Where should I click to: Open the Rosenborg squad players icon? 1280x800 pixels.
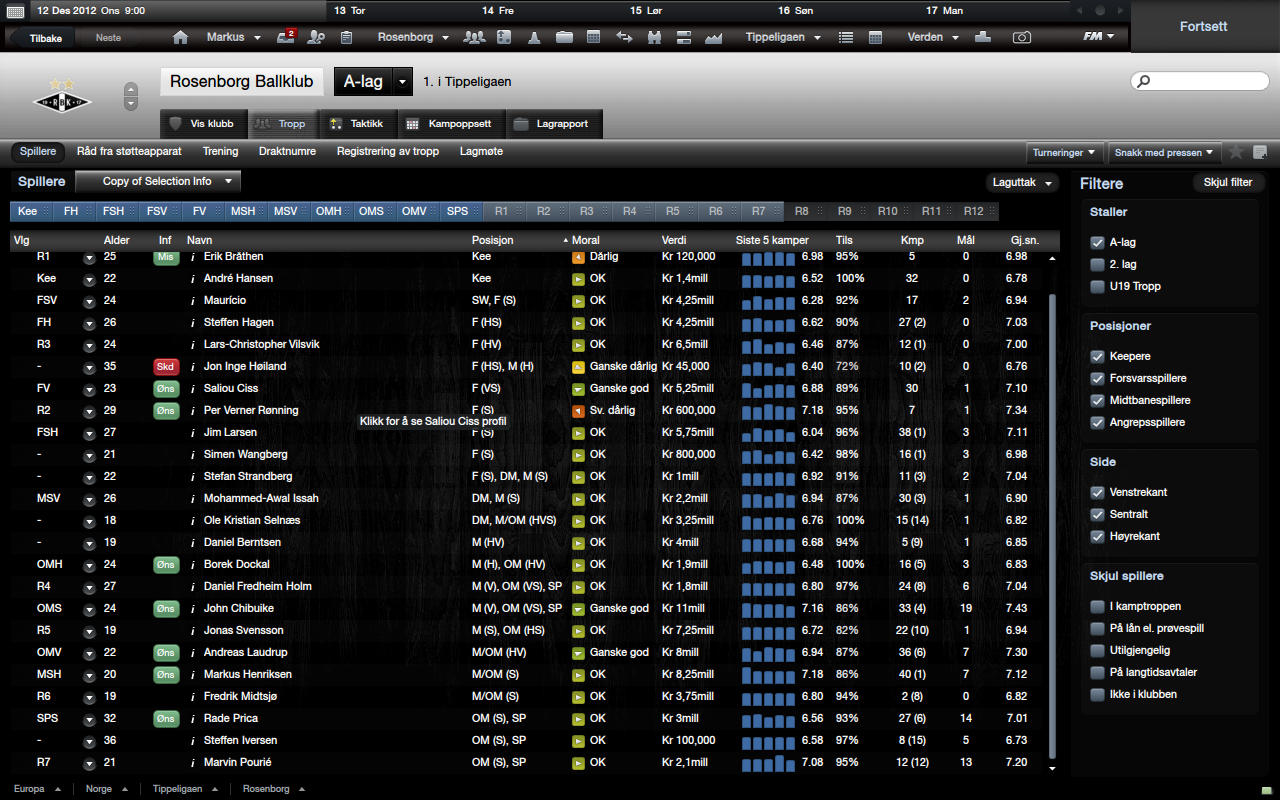(474, 37)
